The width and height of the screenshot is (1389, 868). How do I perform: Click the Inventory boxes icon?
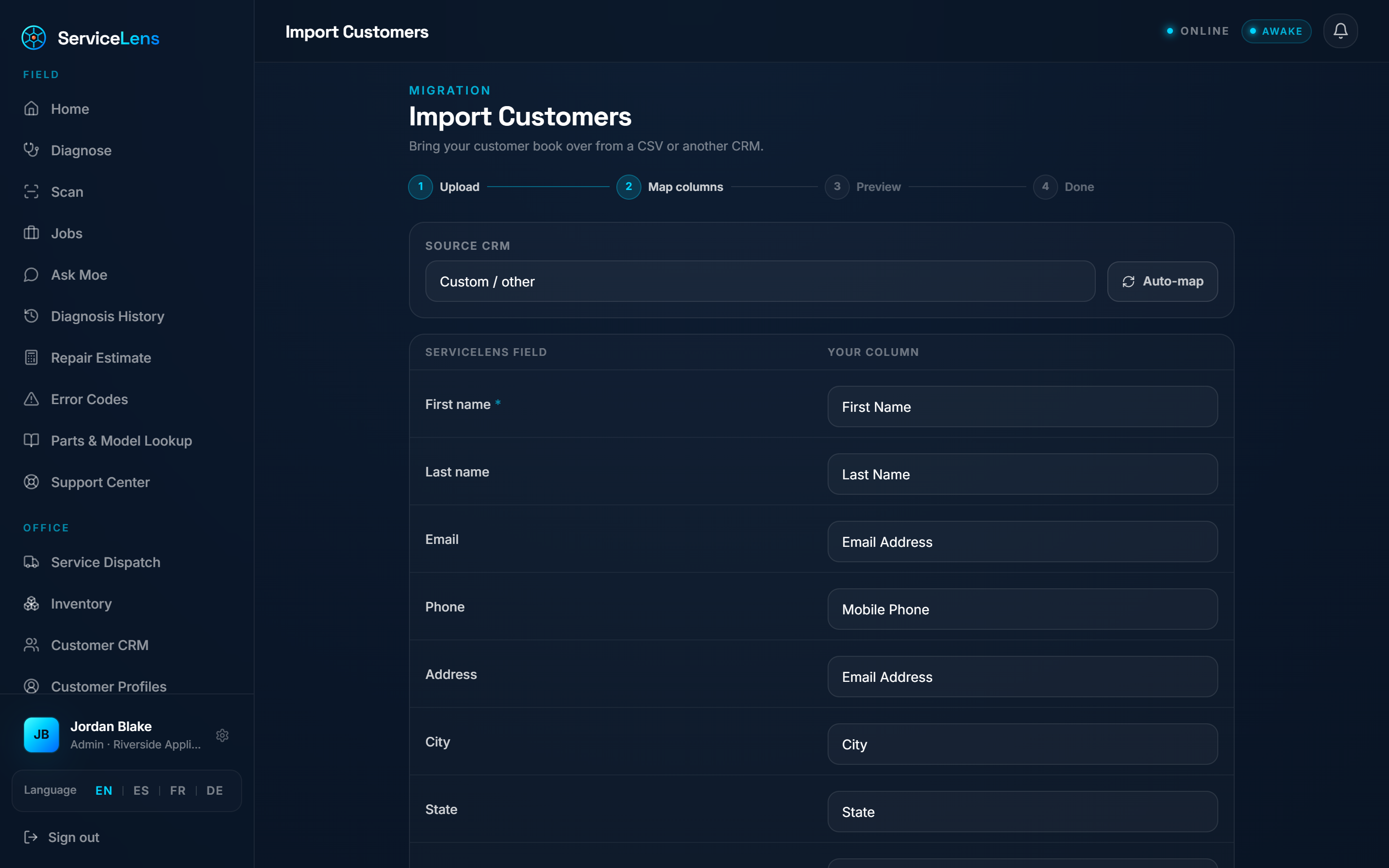click(x=31, y=603)
